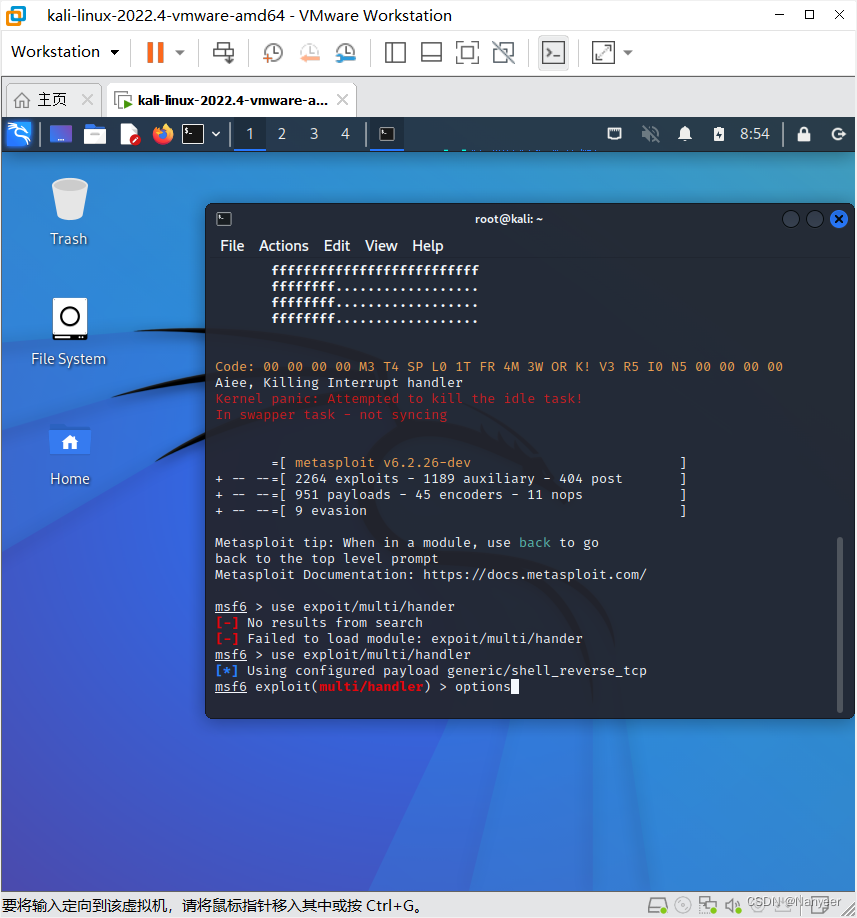
Task: Open the terminal emulator panel launcher
Action: (193, 134)
